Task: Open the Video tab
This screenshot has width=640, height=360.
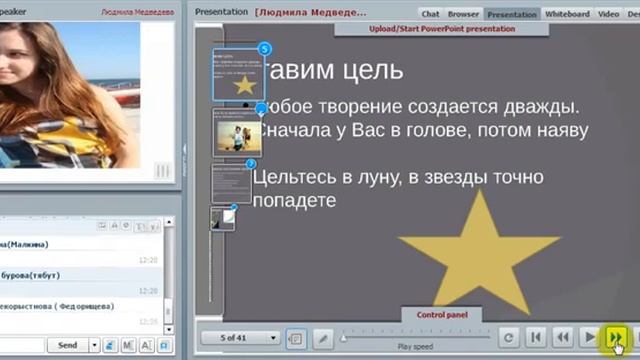Action: coord(608,14)
